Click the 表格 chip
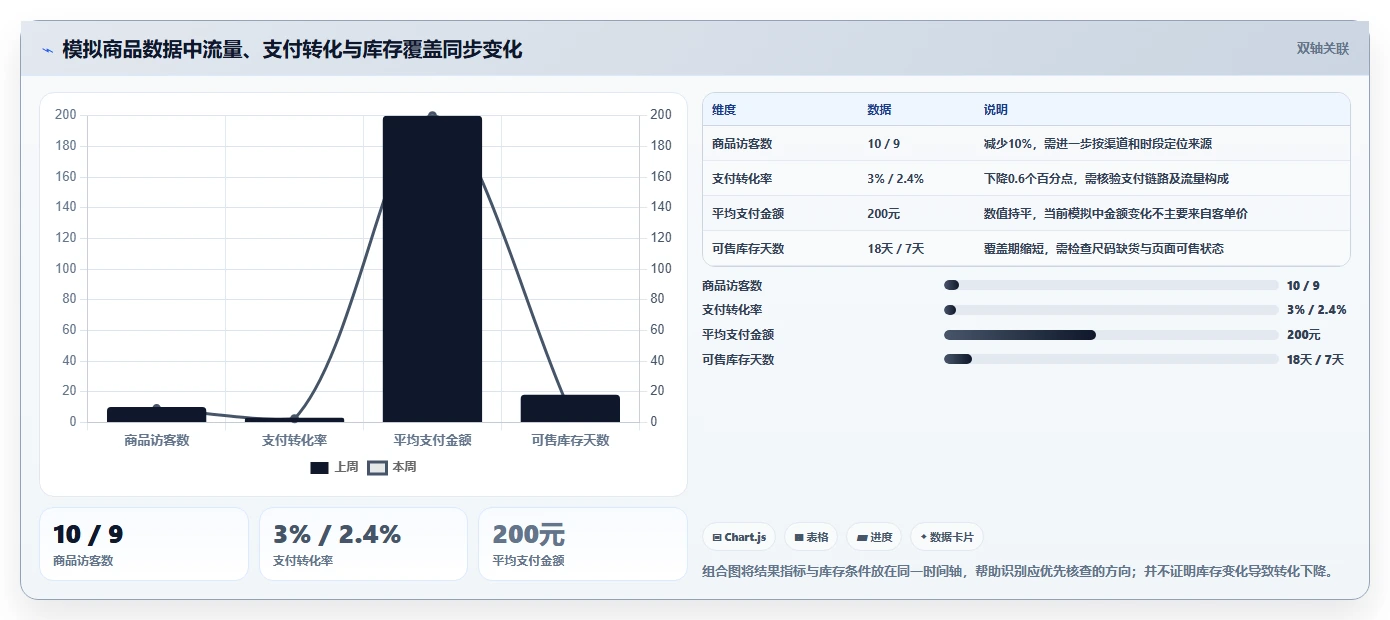 point(811,537)
